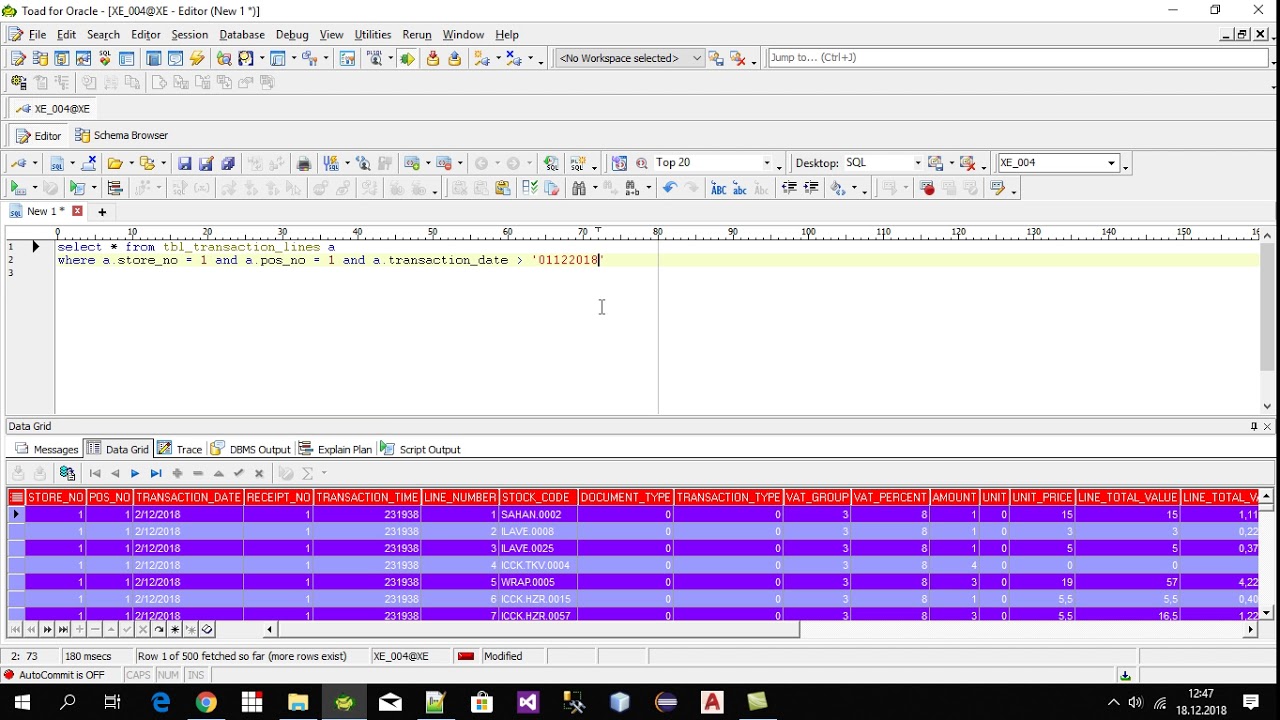Go to the next record in data grid

coord(135,474)
